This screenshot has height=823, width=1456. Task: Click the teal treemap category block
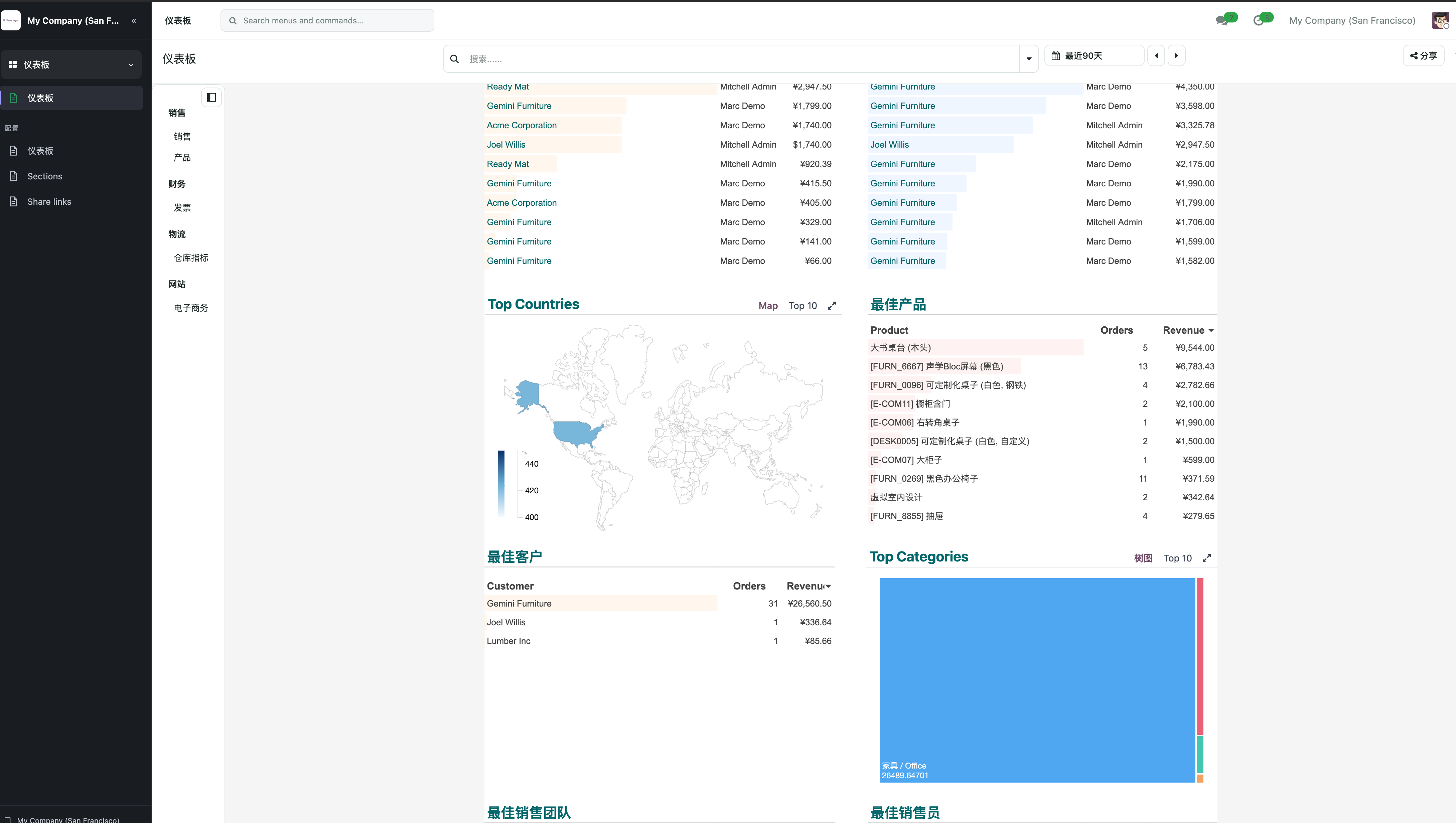(x=1199, y=755)
